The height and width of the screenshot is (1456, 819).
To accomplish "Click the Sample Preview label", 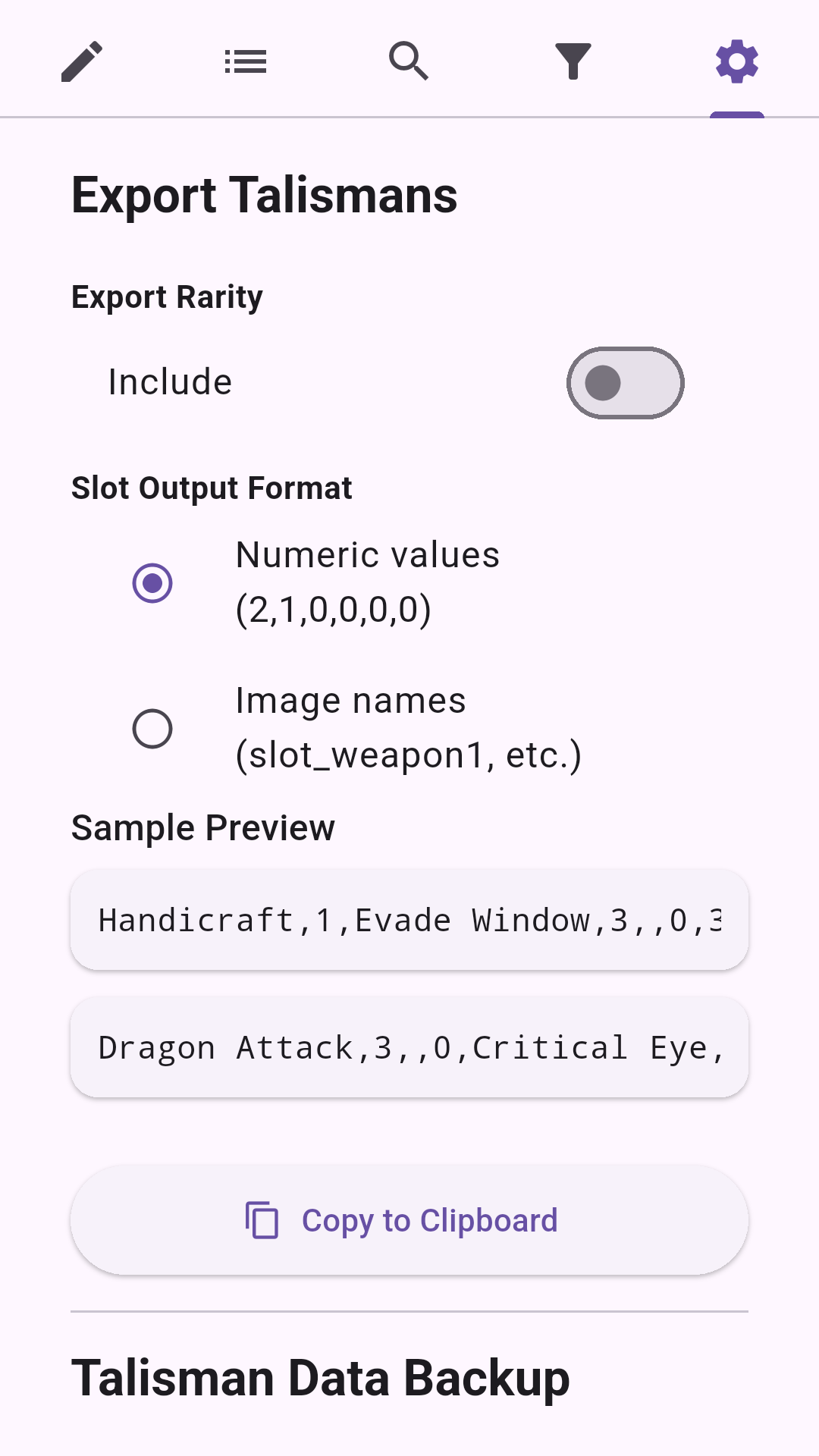I will coord(203,827).
